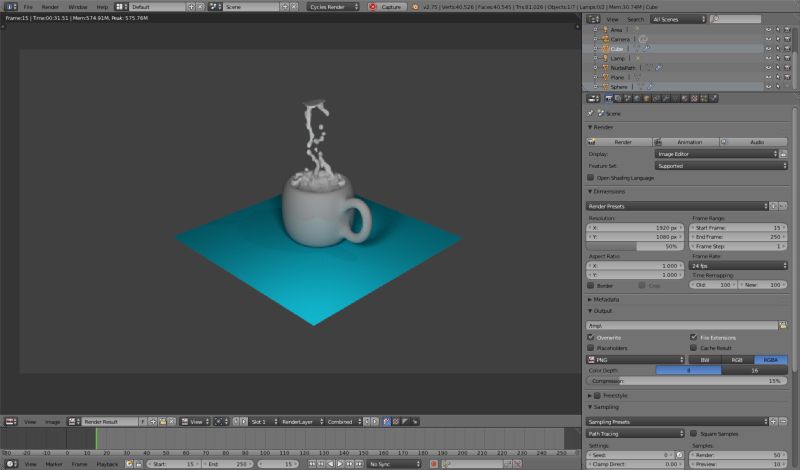
Task: Select the BW color mode button
Action: 705,360
